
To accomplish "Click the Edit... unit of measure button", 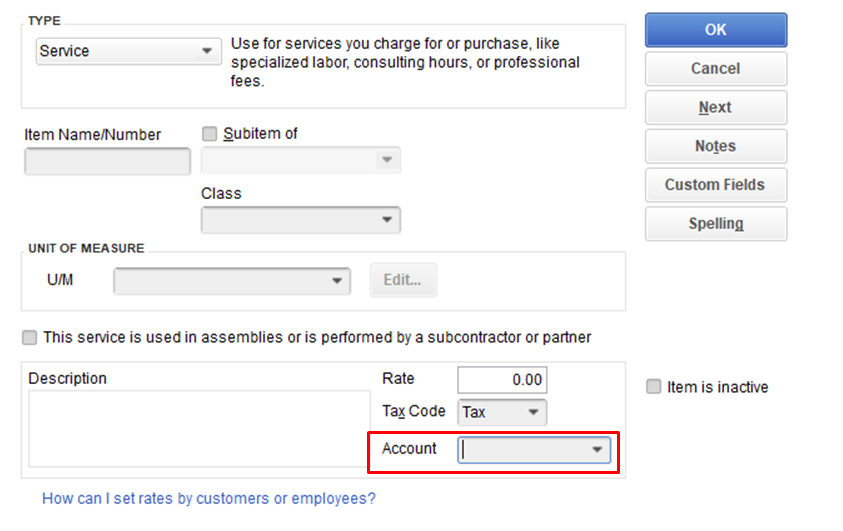I will point(403,280).
